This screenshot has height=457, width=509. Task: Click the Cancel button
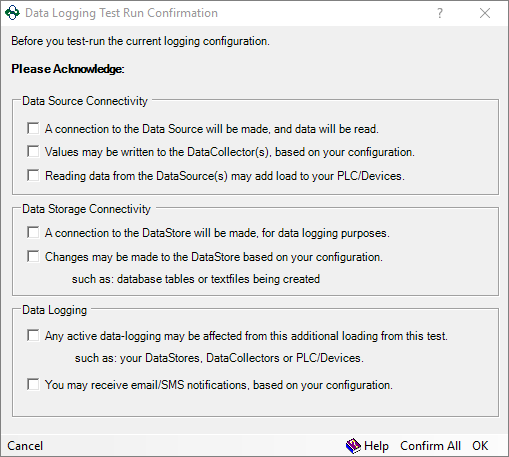(x=25, y=446)
